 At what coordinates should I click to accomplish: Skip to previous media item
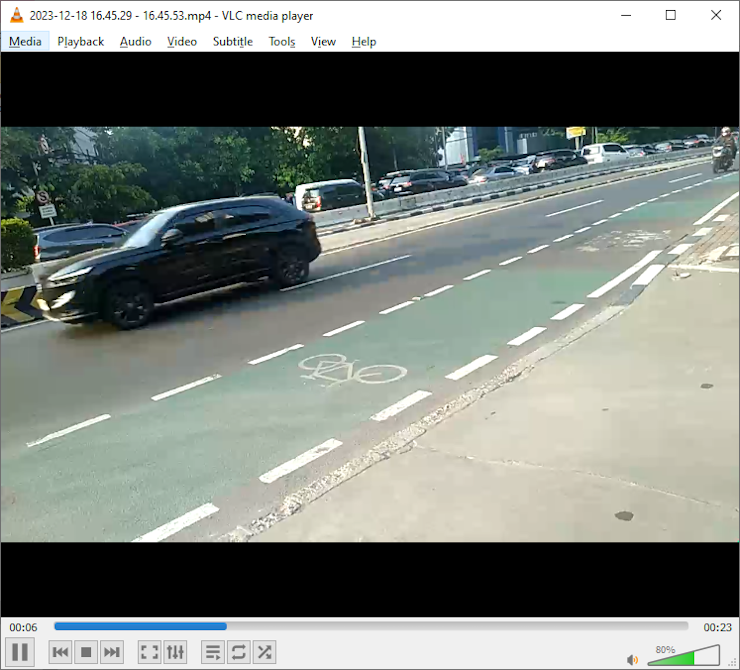(x=60, y=652)
